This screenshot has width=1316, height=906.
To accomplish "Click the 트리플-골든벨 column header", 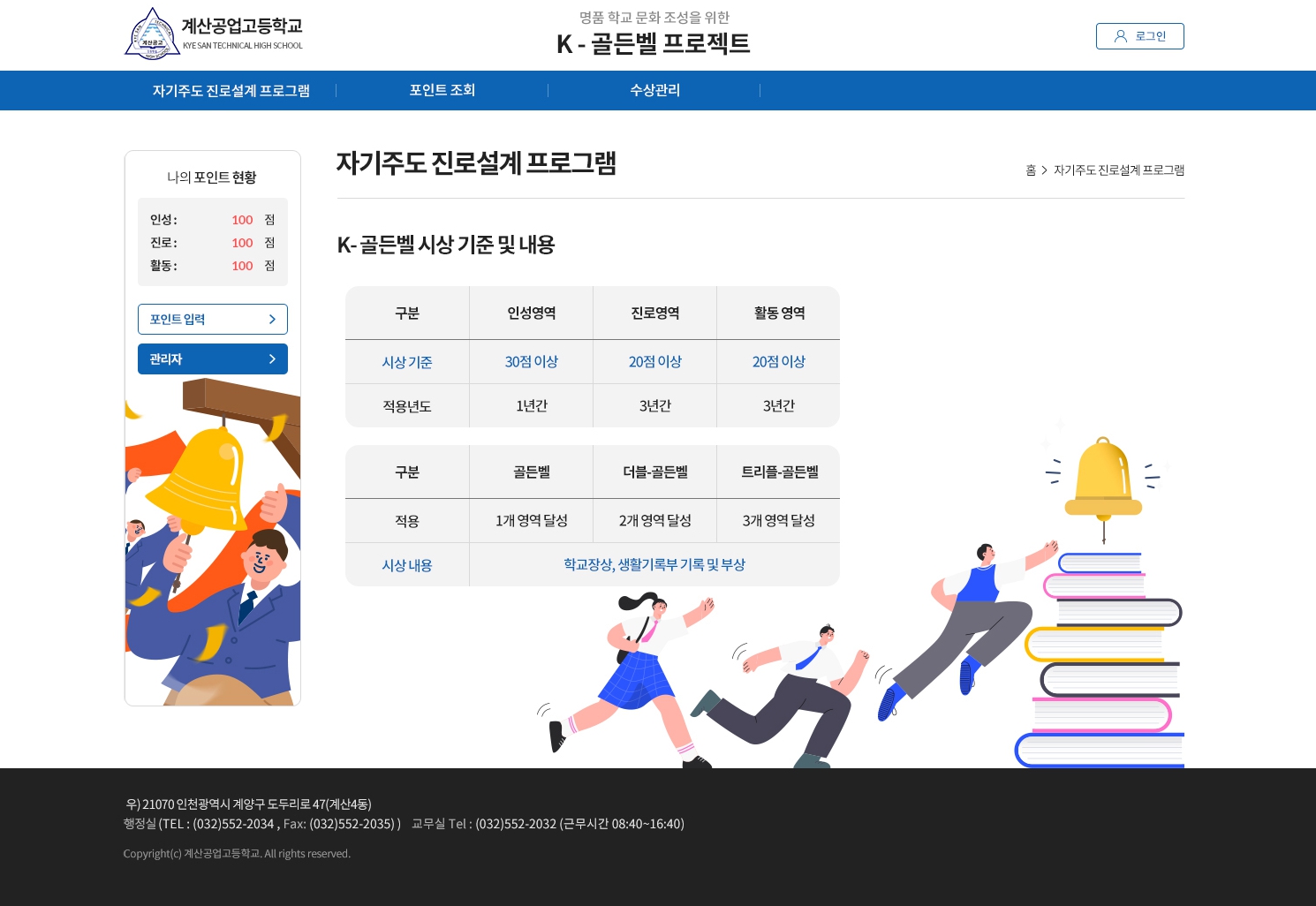I will [x=778, y=472].
